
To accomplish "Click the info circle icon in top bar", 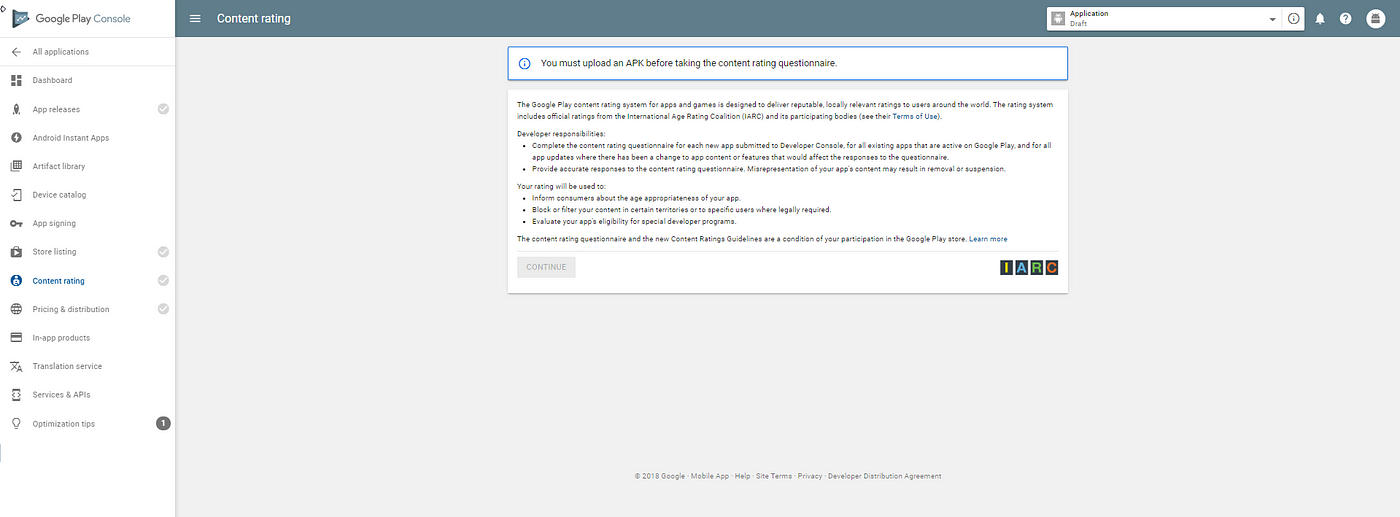I will 1293,19.
